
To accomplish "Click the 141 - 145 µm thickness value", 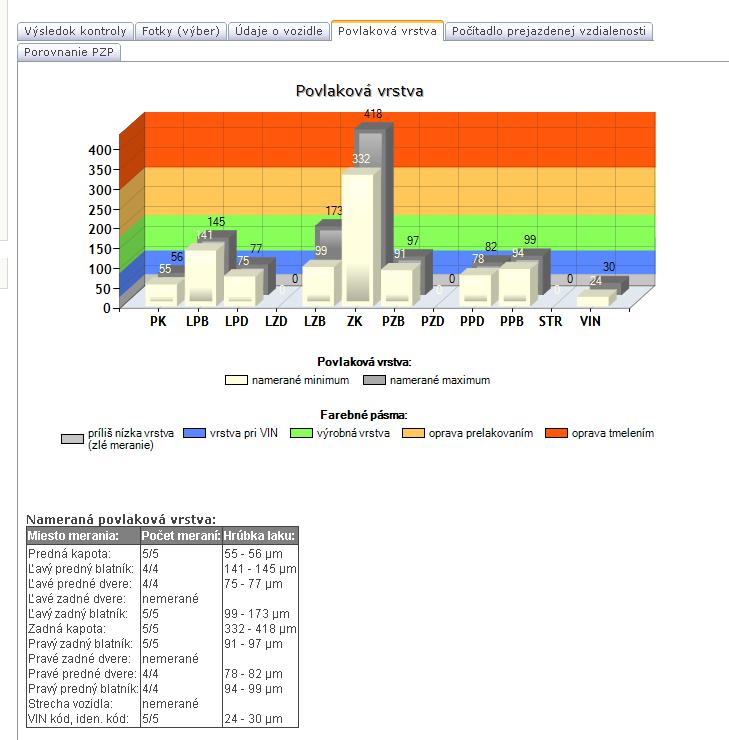I will (x=260, y=569).
